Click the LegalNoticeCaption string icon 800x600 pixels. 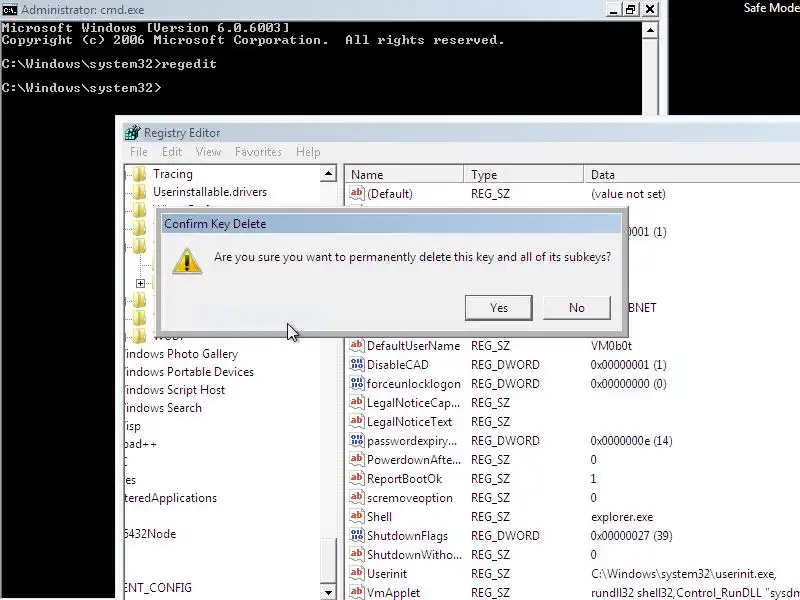click(x=357, y=403)
